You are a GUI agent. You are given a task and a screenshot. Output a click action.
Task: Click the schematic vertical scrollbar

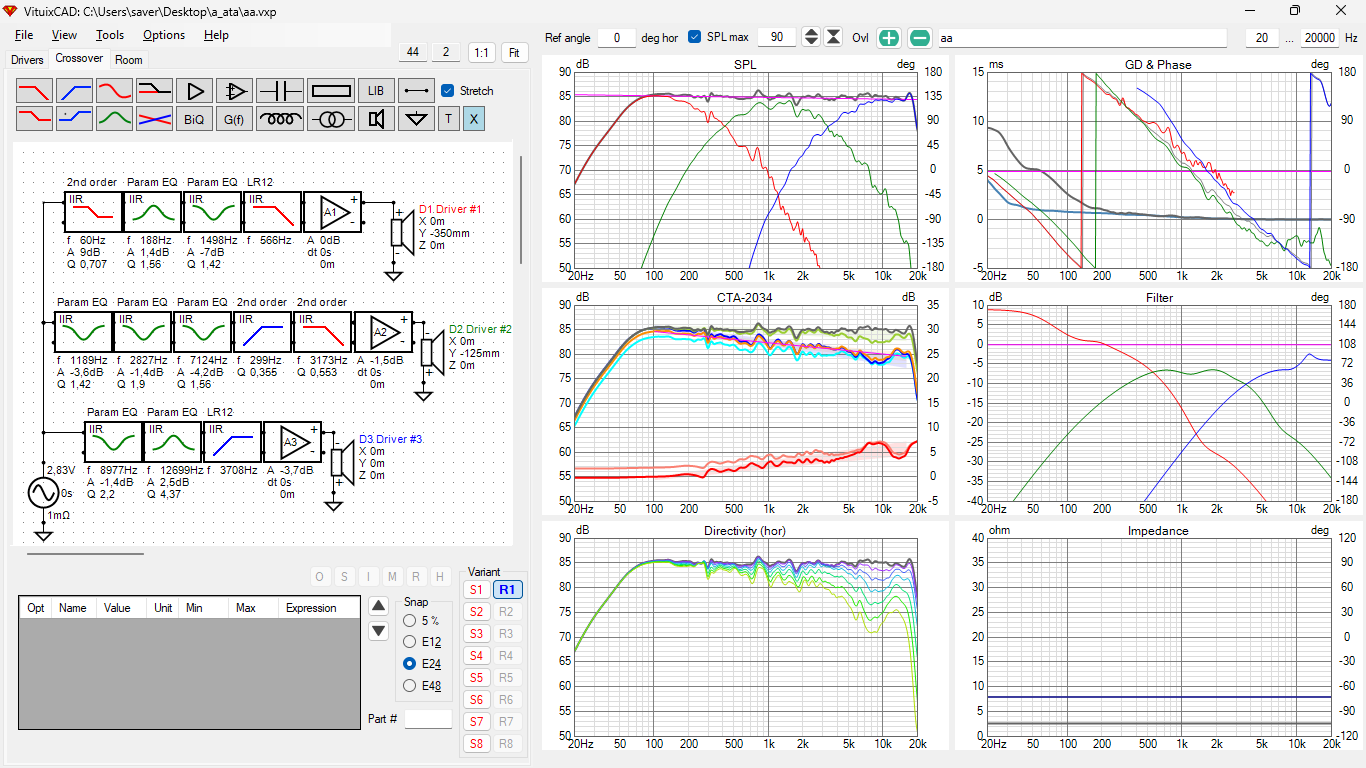520,210
